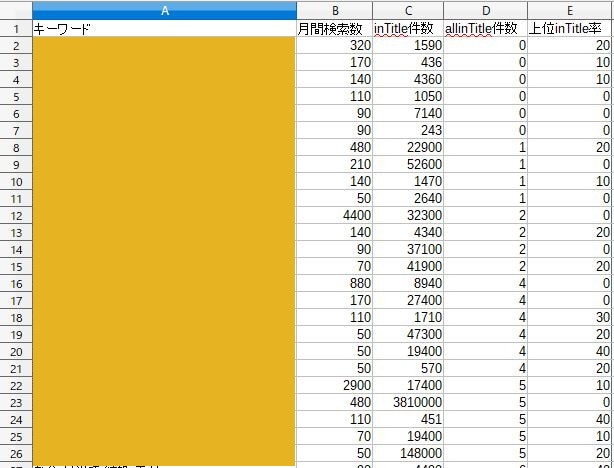Select cell with value 32300
The height and width of the screenshot is (468, 614).
[x=408, y=215]
